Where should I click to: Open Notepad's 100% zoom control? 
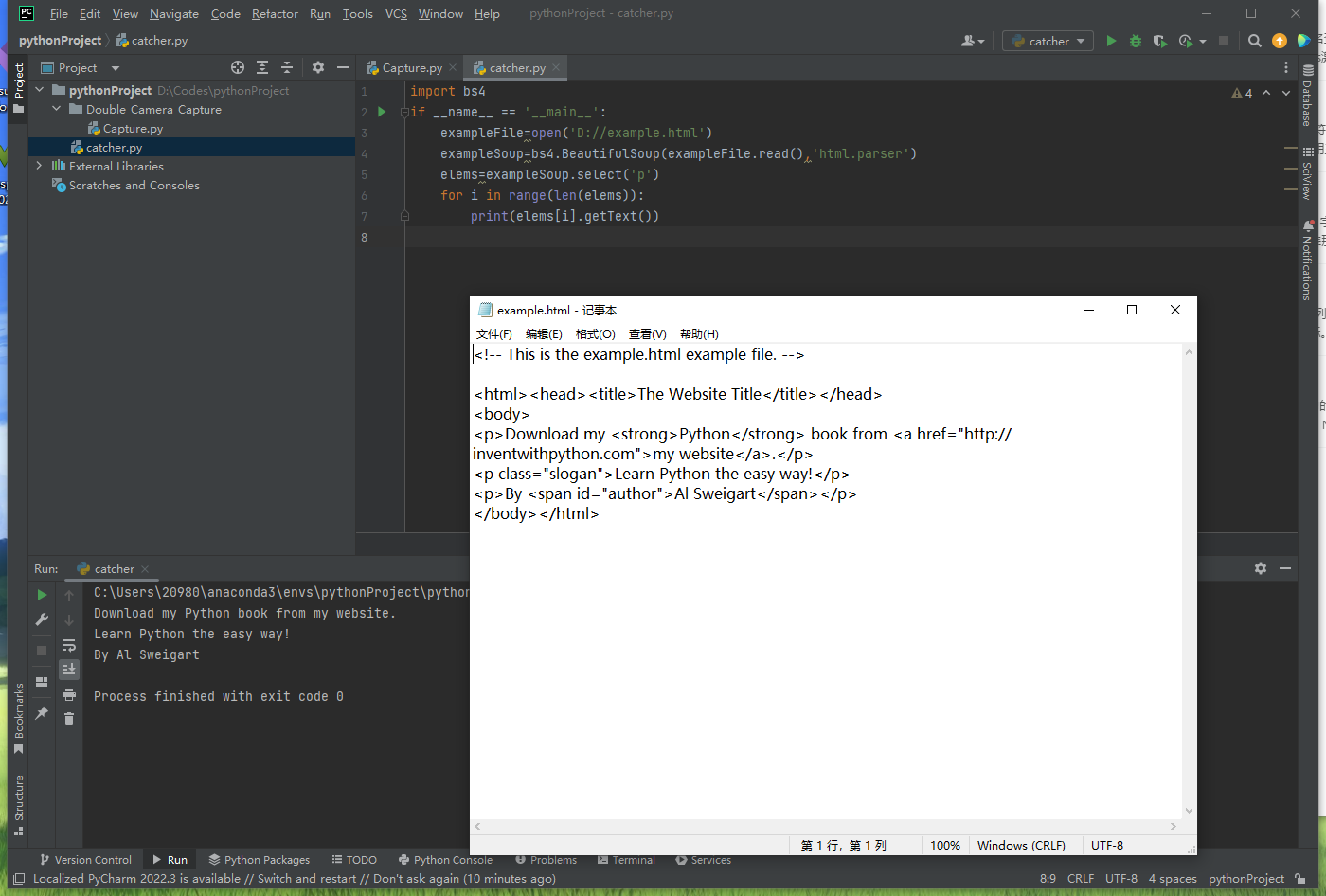(x=944, y=845)
